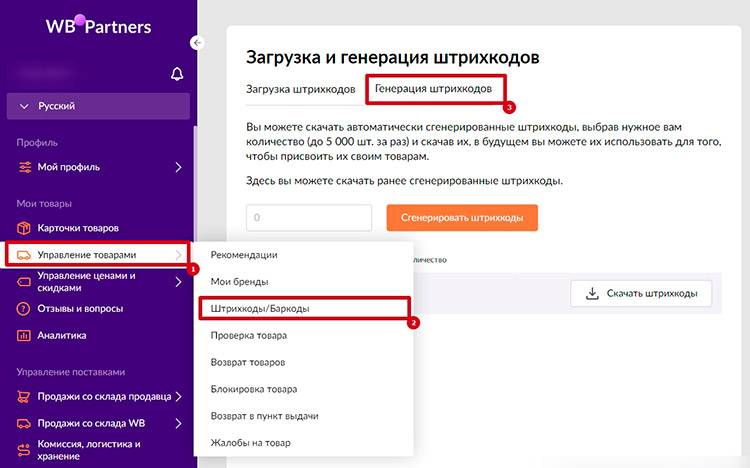Image resolution: width=750 pixels, height=468 pixels.
Task: Switch to the Загрузка штрихкодов tab
Action: (300, 89)
